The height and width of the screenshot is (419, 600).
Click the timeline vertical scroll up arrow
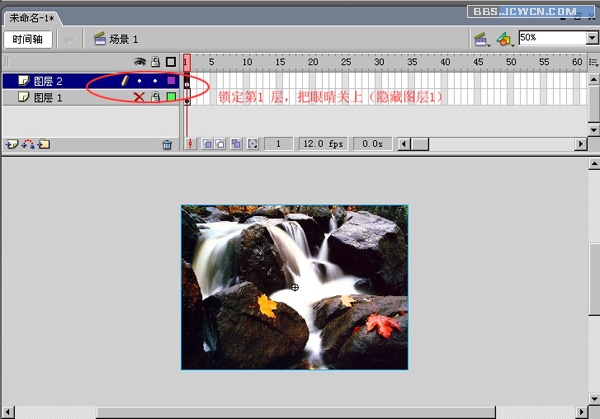pos(593,79)
